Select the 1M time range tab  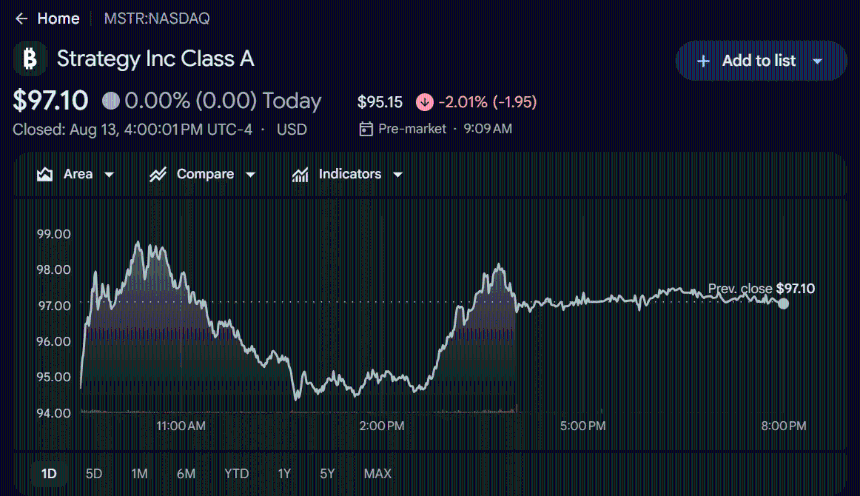[x=139, y=474]
